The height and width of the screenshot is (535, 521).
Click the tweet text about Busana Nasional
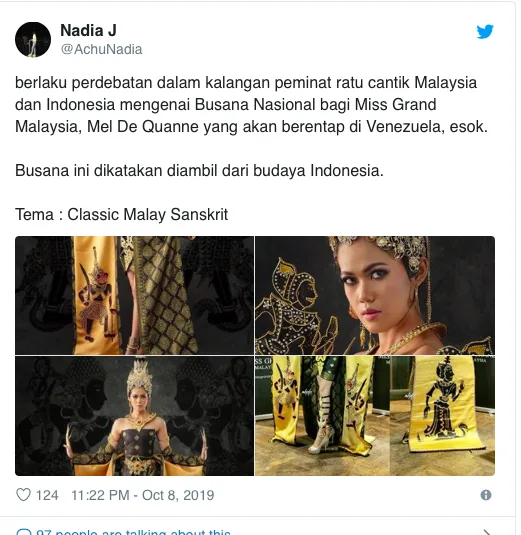coord(251,105)
